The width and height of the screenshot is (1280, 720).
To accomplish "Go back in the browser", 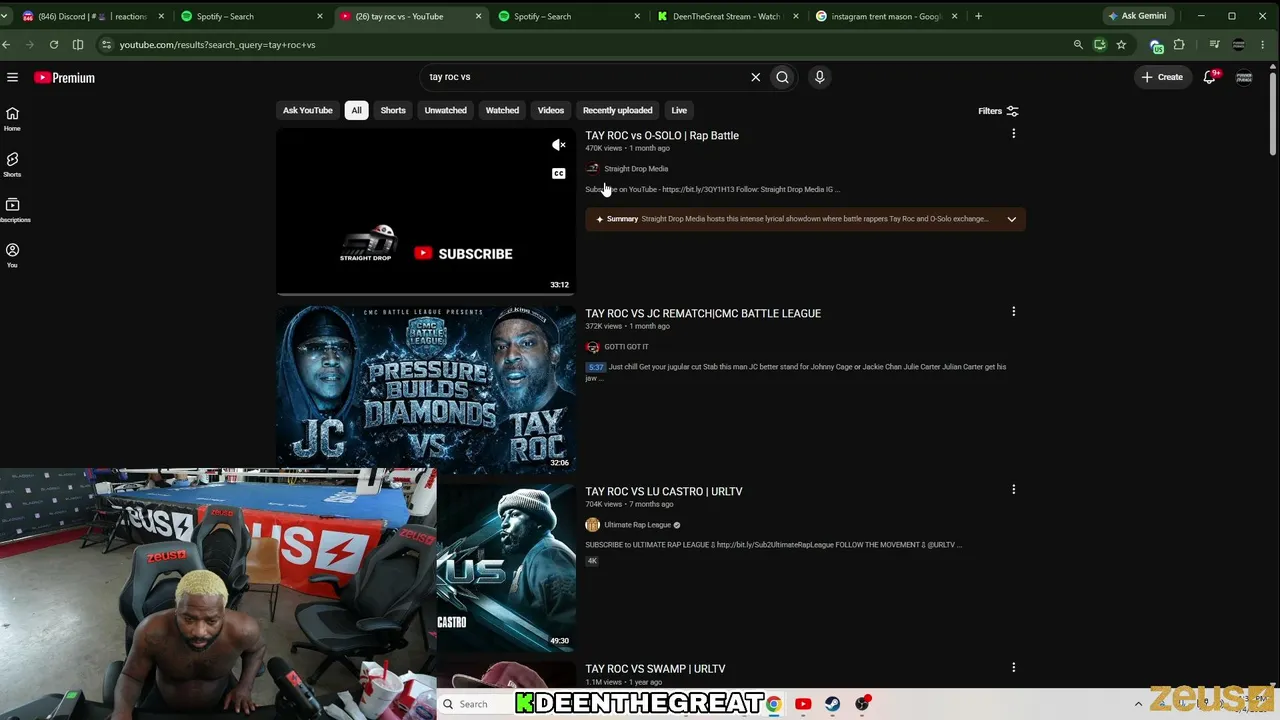I will click(6, 45).
